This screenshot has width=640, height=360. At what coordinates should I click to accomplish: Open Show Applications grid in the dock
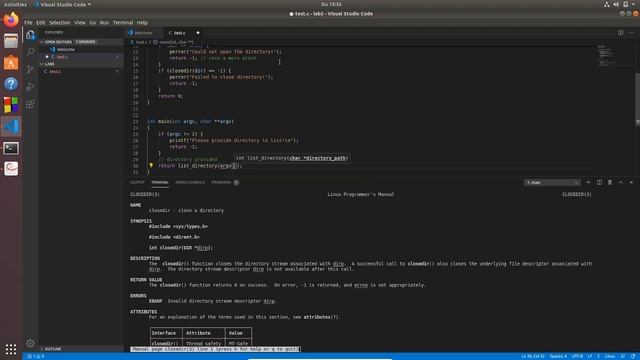tap(11, 349)
